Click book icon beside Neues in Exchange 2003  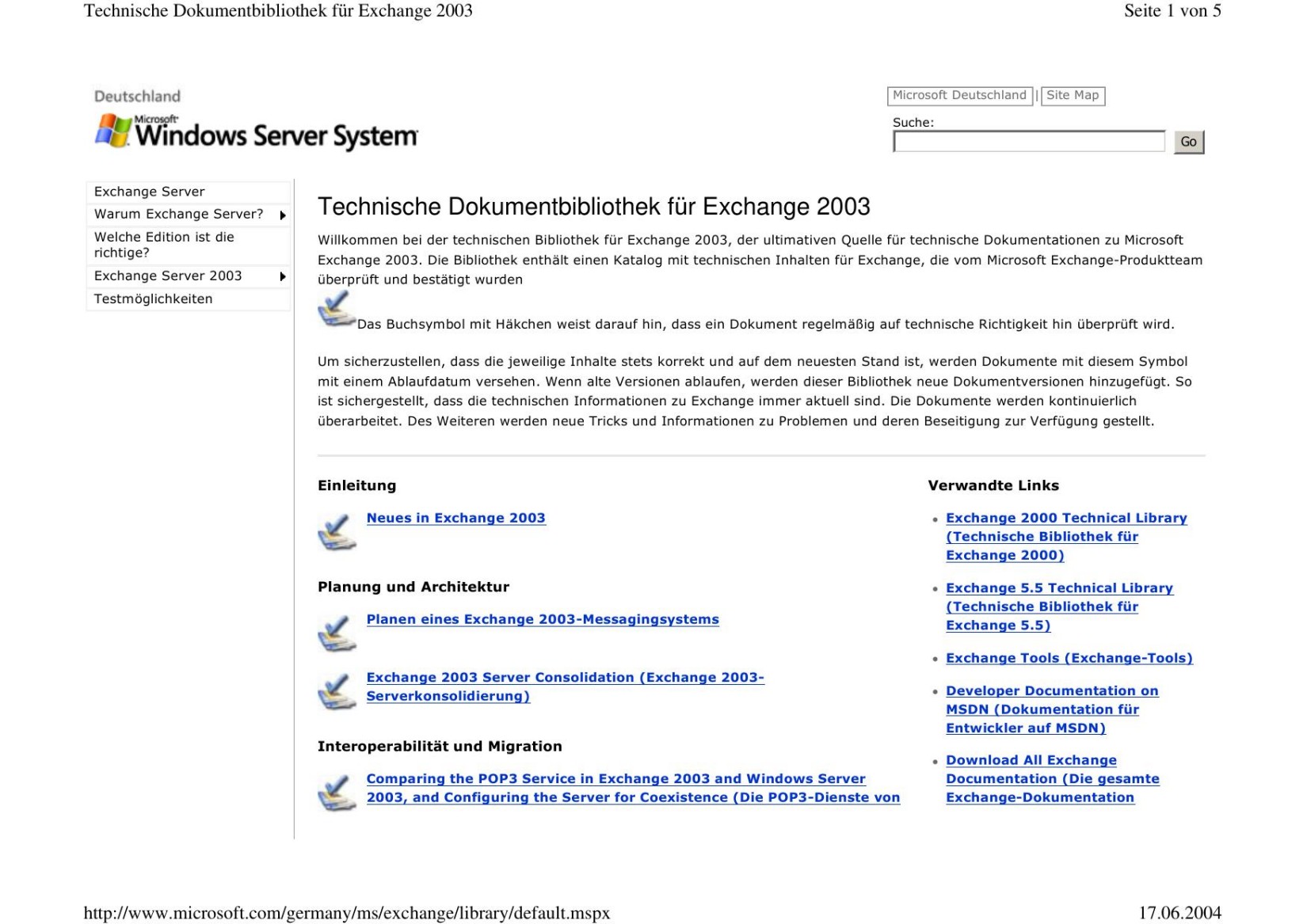337,531
